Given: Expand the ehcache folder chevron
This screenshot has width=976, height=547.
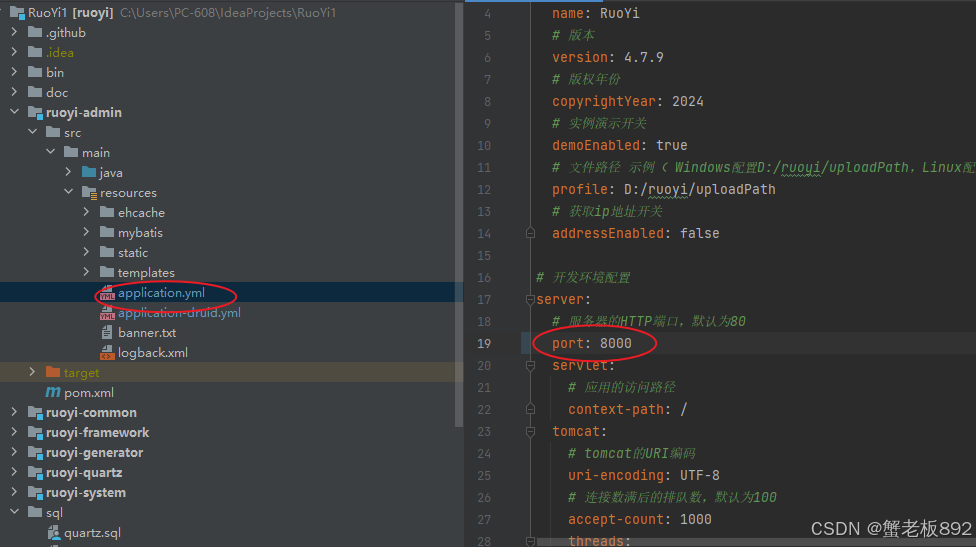Looking at the screenshot, I should click(87, 212).
